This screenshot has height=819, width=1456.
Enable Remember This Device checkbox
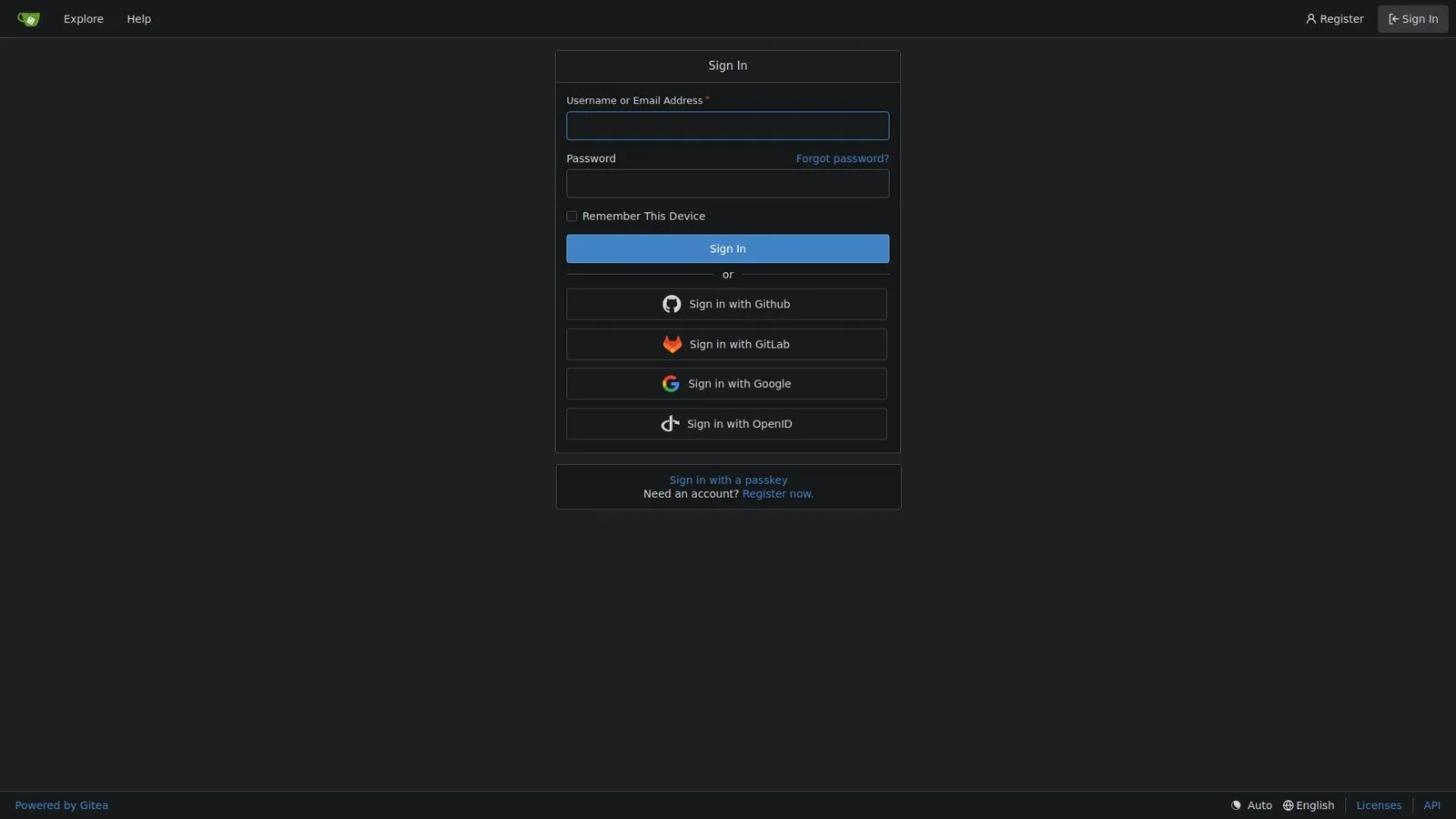571,217
